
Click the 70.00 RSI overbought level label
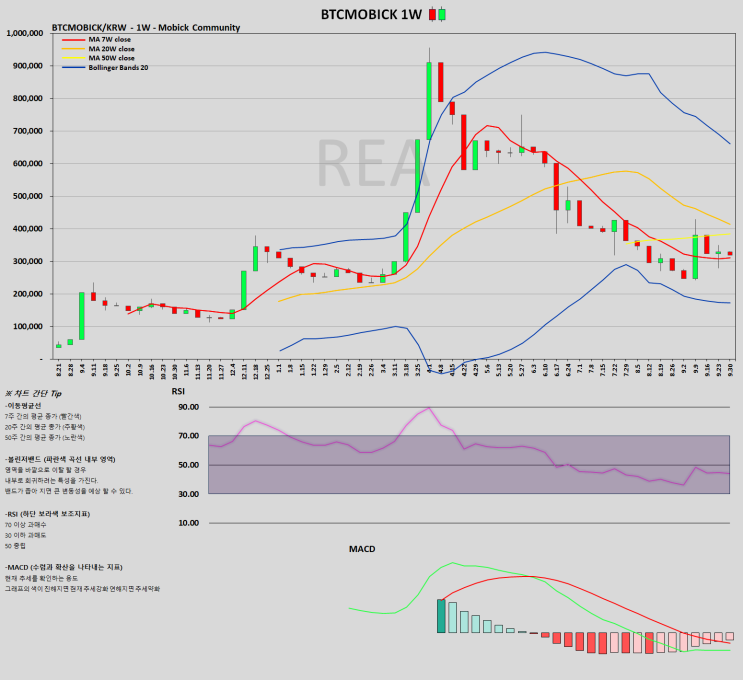pos(189,435)
